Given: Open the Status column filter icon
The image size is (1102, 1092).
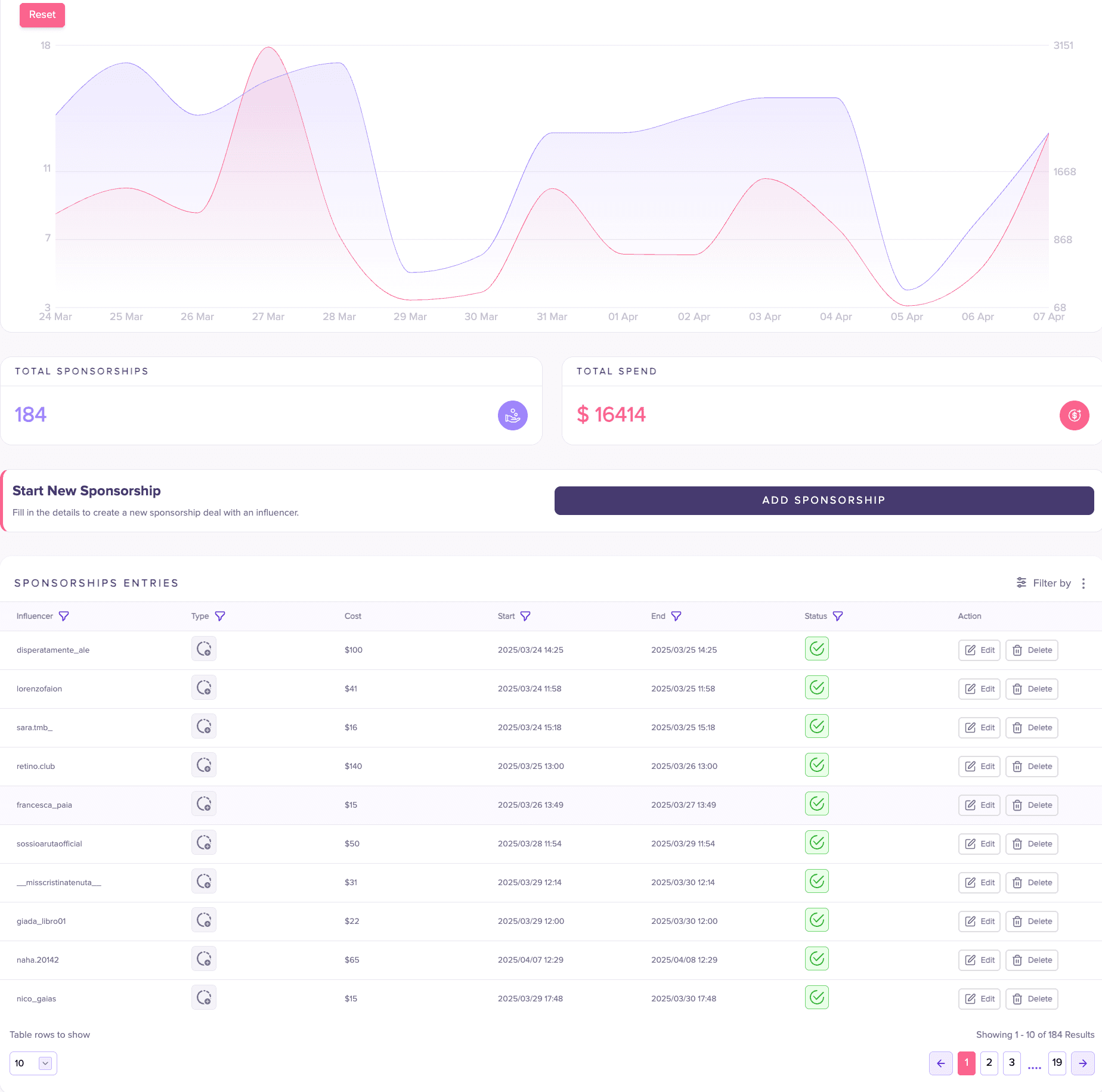Looking at the screenshot, I should pos(838,616).
